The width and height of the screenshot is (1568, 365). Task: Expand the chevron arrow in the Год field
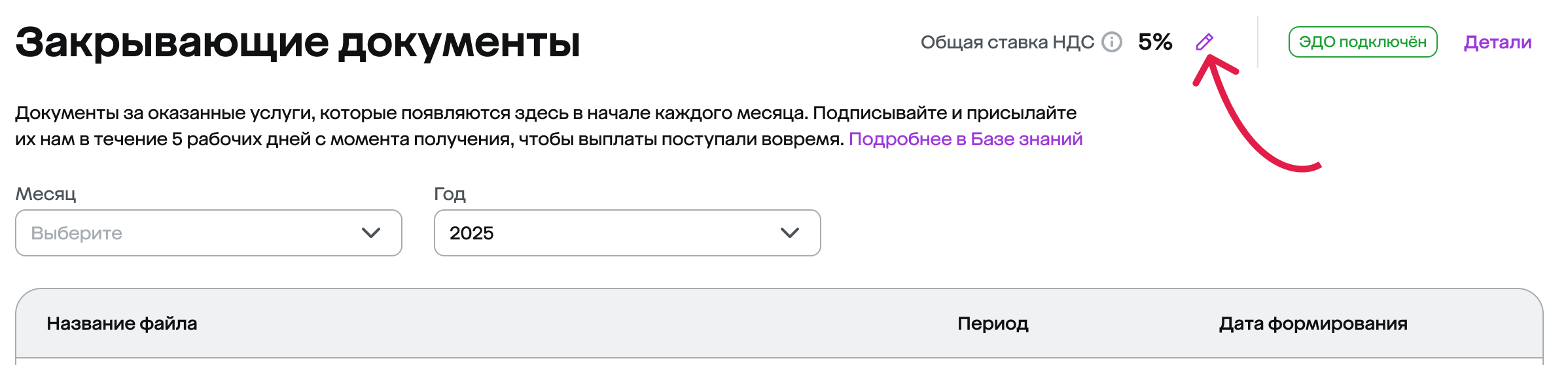[790, 233]
